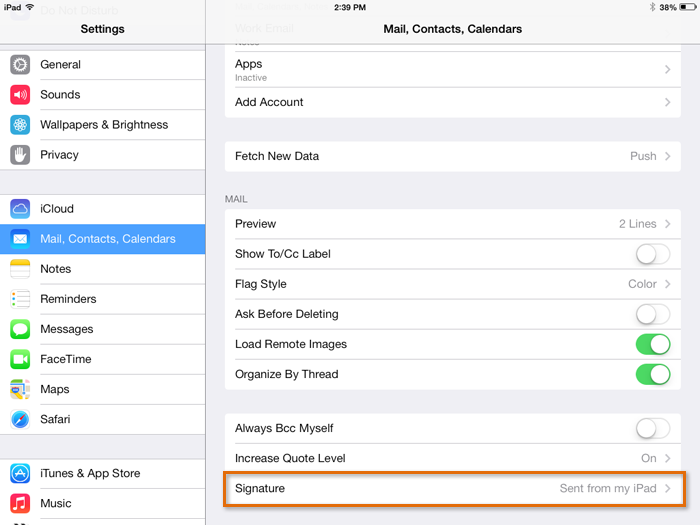Screen dimensions: 700x525
Task: Tap the 2:39 PM clock
Action: 350,7
